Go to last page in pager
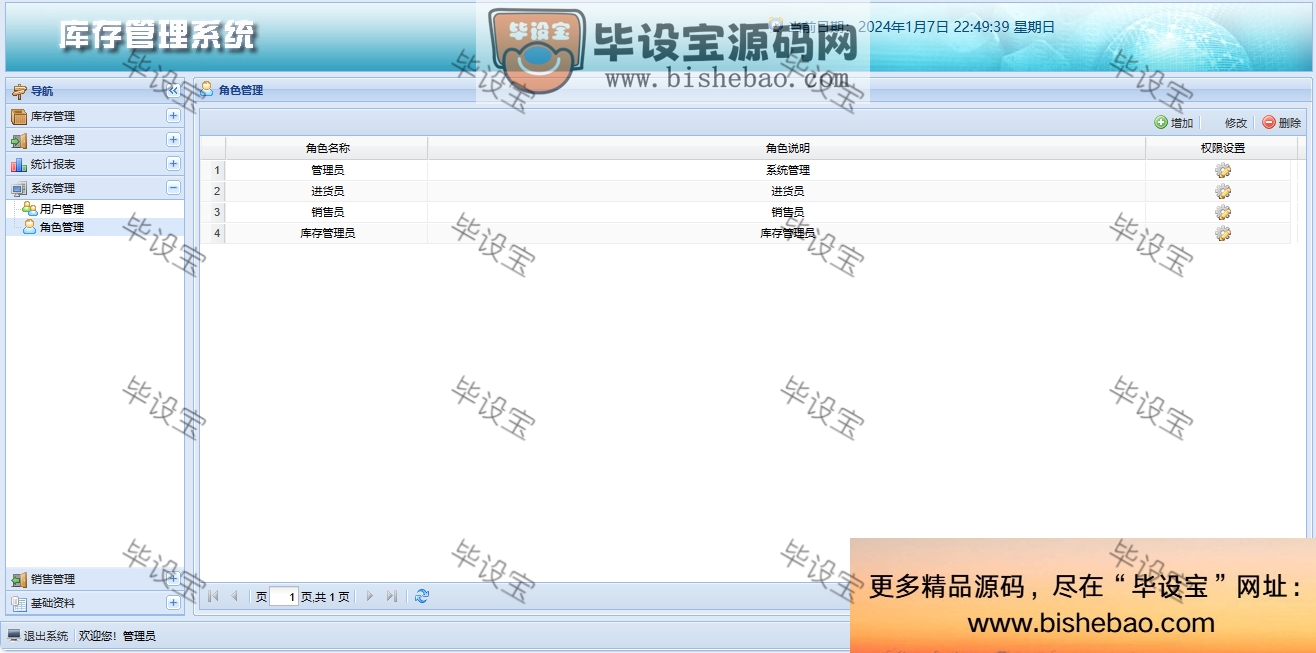Viewport: 1316px width, 653px height. pos(391,596)
